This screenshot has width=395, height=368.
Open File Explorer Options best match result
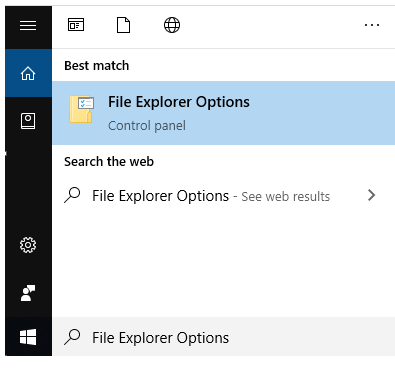(224, 113)
